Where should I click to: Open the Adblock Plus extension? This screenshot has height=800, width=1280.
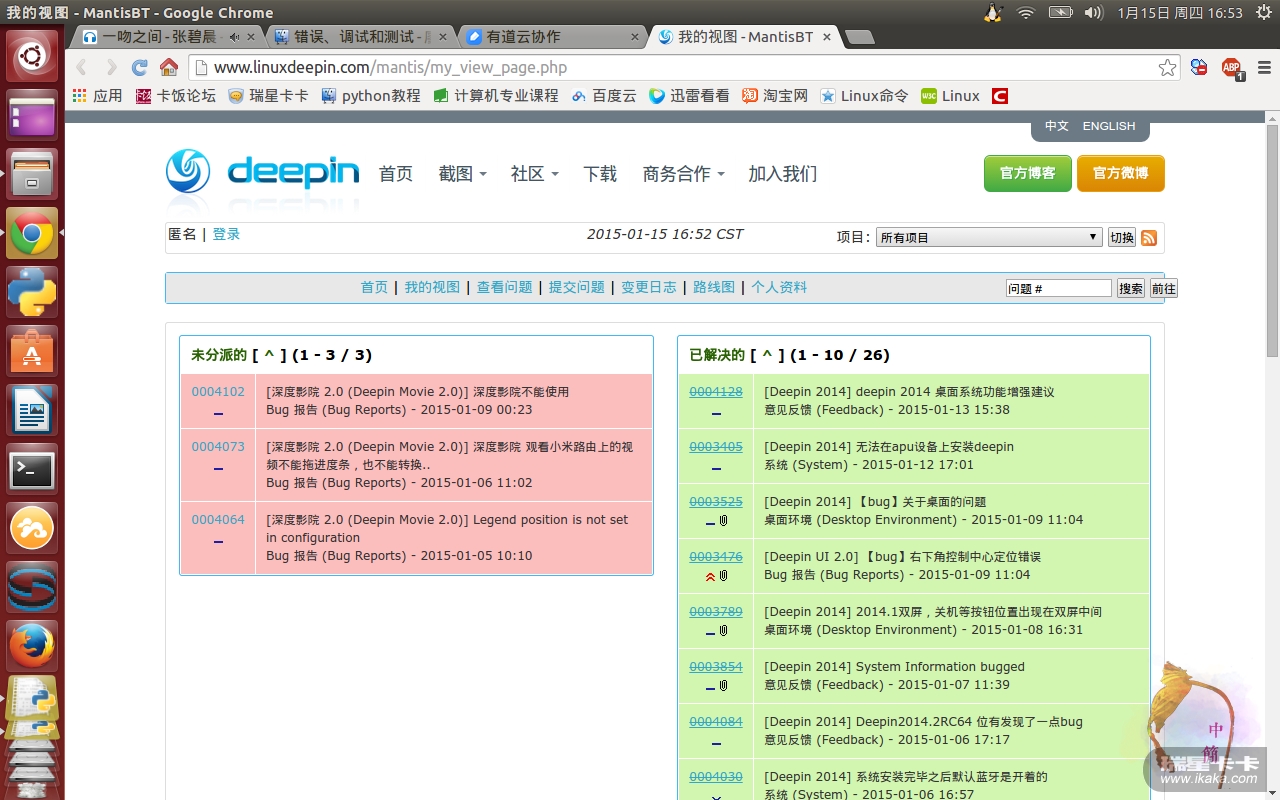coord(1231,68)
